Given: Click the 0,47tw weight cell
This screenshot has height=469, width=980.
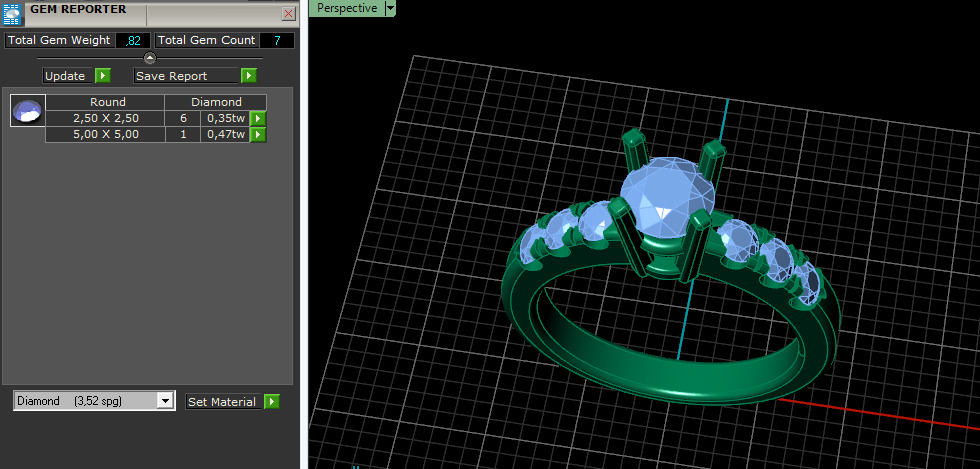Looking at the screenshot, I should [225, 134].
